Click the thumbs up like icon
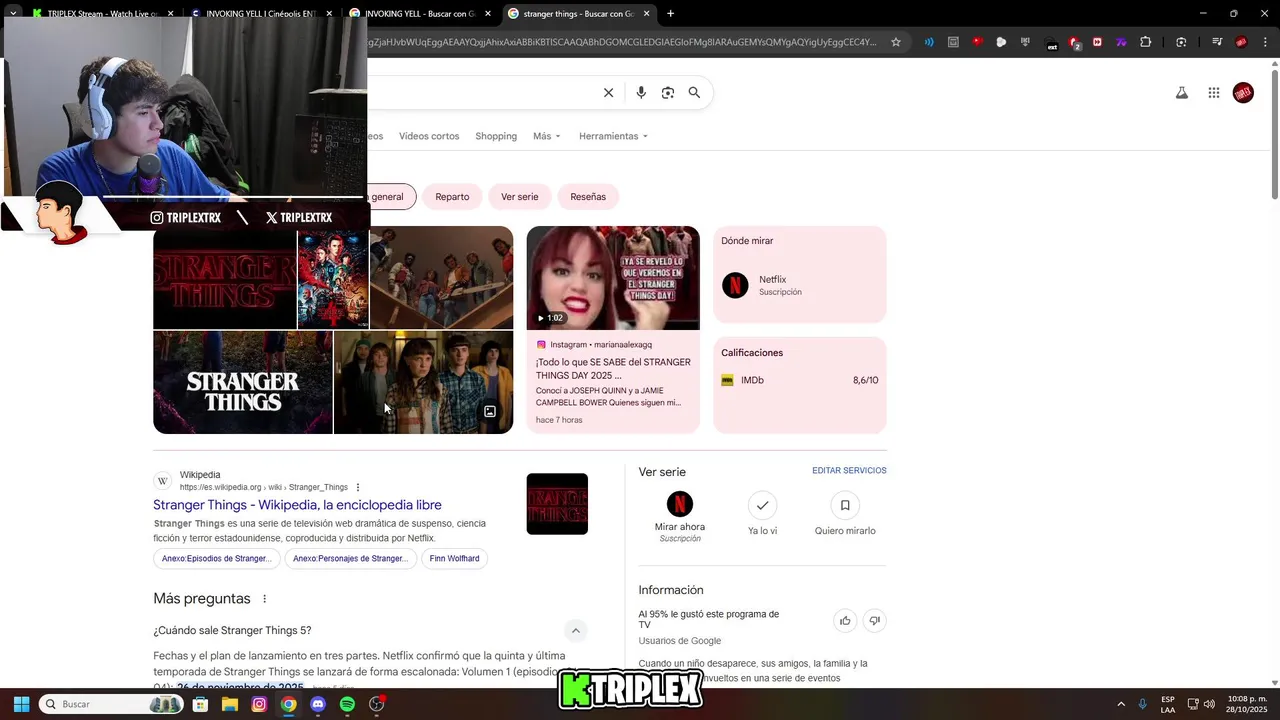Viewport: 1280px width, 720px height. click(845, 621)
